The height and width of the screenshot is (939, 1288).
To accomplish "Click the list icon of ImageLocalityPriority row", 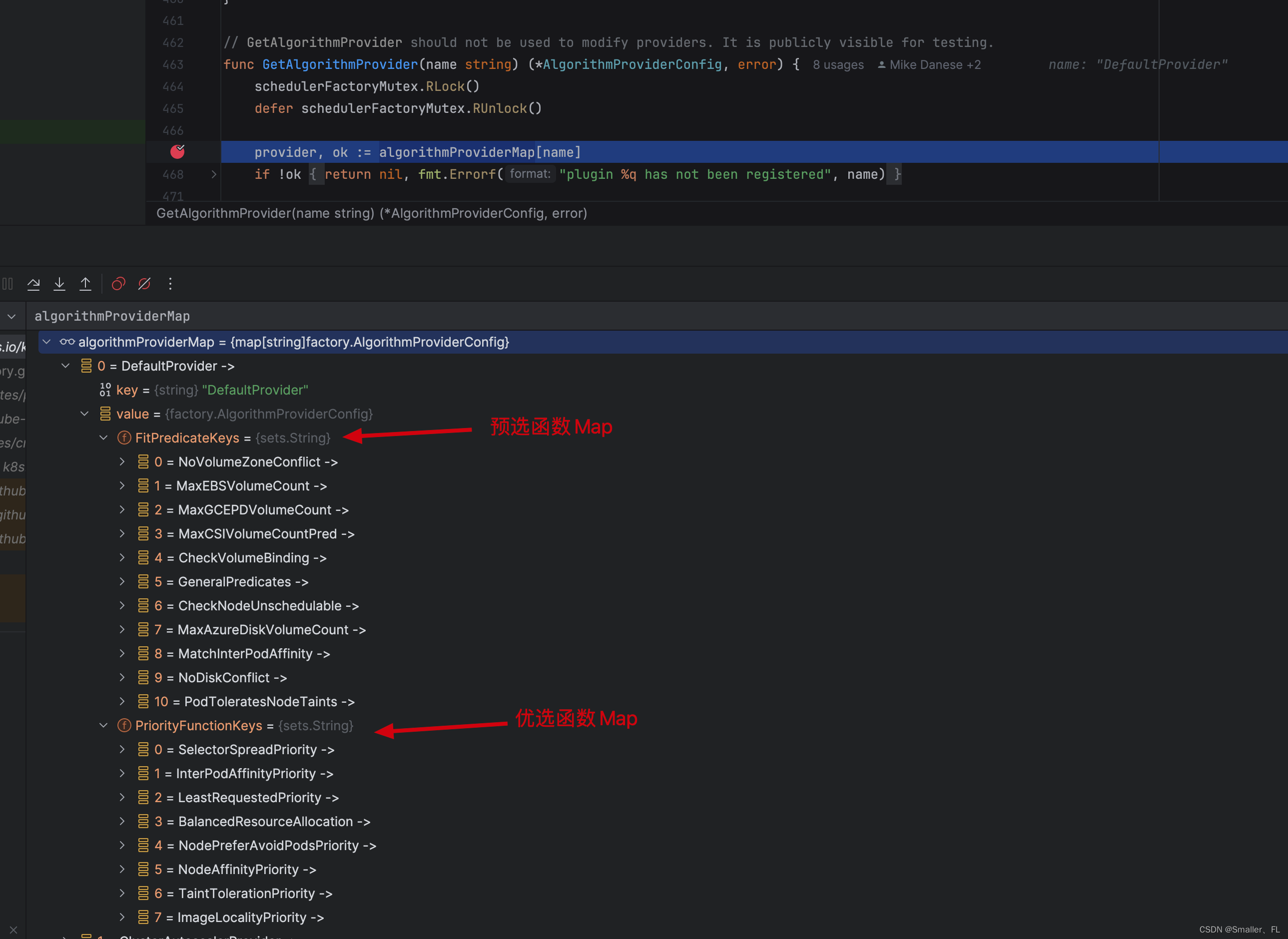I will pyautogui.click(x=143, y=917).
